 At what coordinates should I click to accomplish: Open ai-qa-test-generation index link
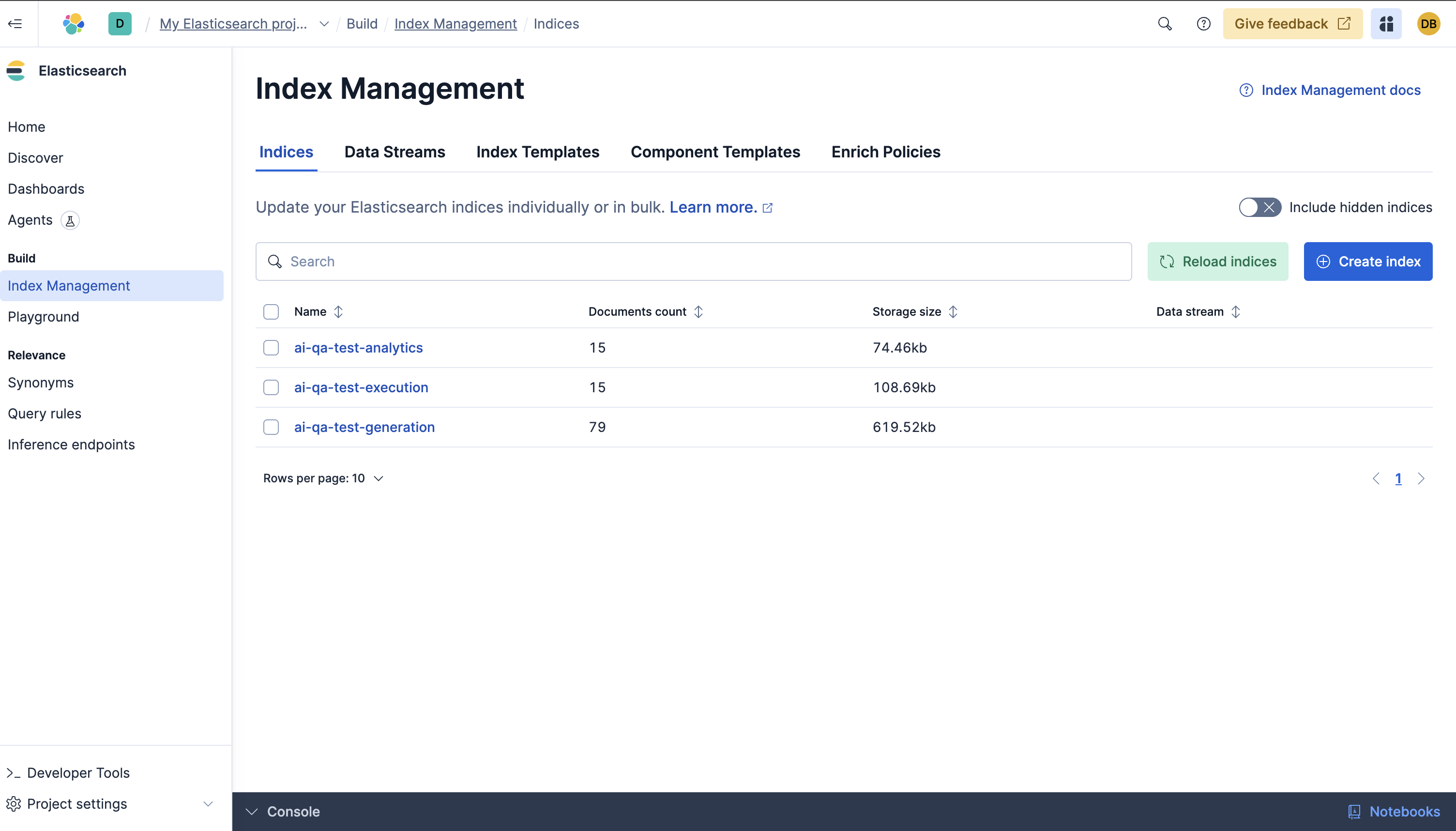364,427
